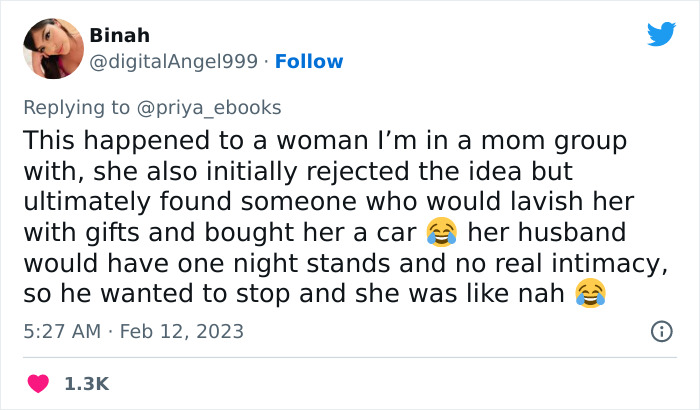The height and width of the screenshot is (410, 700).
Task: Click the laughing emoji after "nah"
Action: coord(591,295)
